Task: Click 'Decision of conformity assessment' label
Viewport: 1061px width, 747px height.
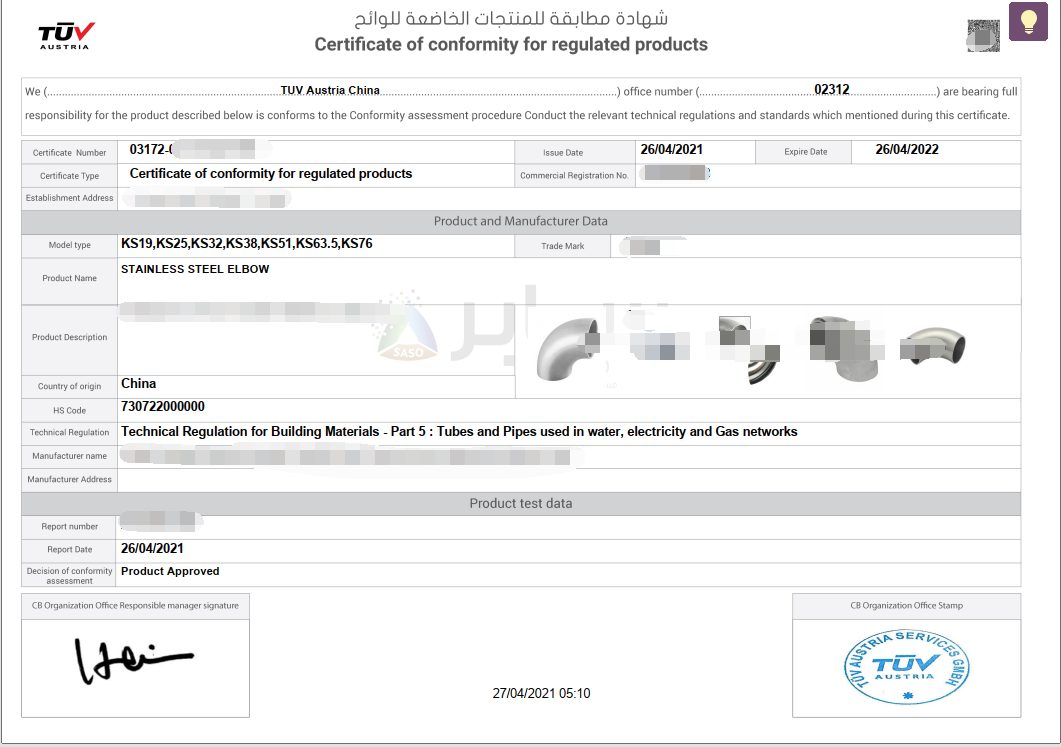Action: (70, 576)
